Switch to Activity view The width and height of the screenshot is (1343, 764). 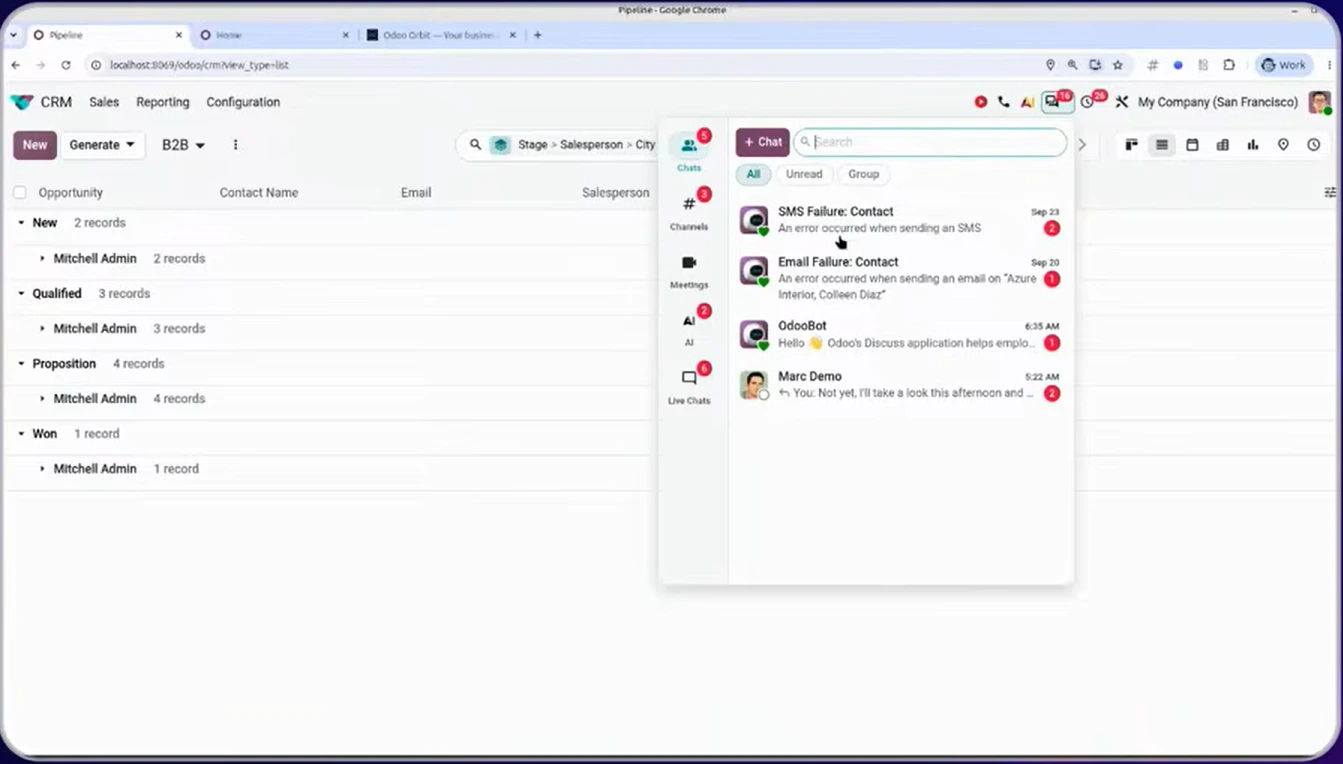pos(1314,145)
